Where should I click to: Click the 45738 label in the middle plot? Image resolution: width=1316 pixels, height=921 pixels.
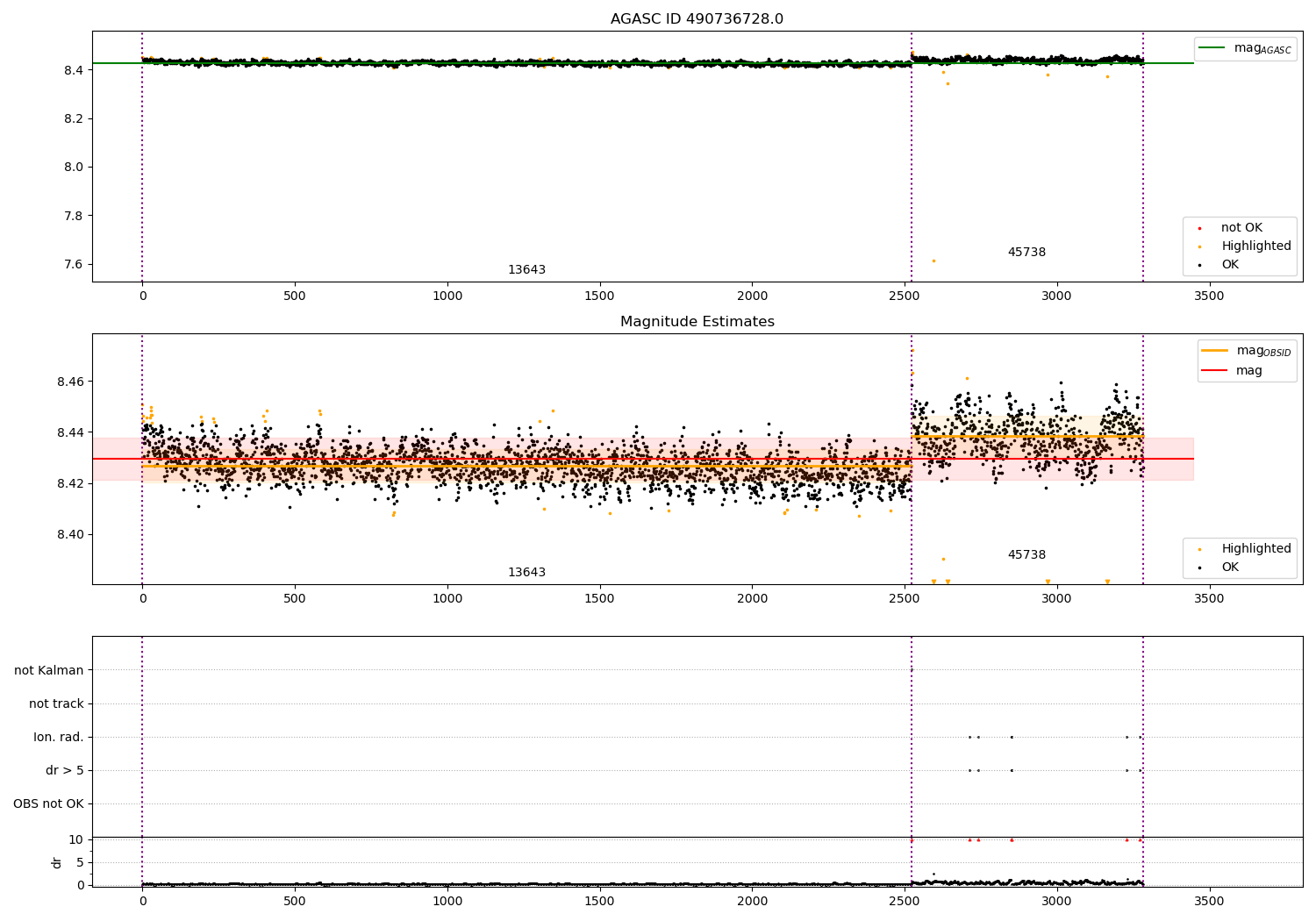click(x=1026, y=555)
